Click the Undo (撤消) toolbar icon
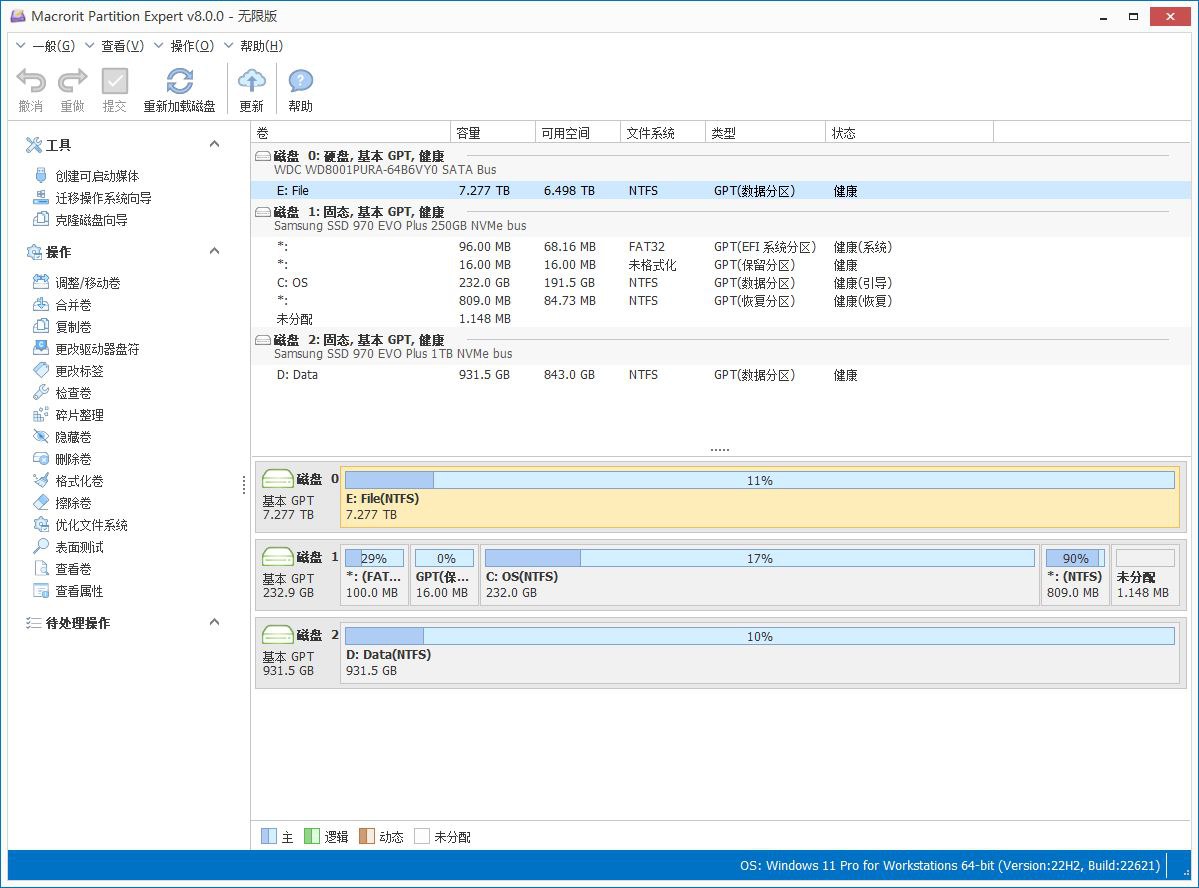 31,80
